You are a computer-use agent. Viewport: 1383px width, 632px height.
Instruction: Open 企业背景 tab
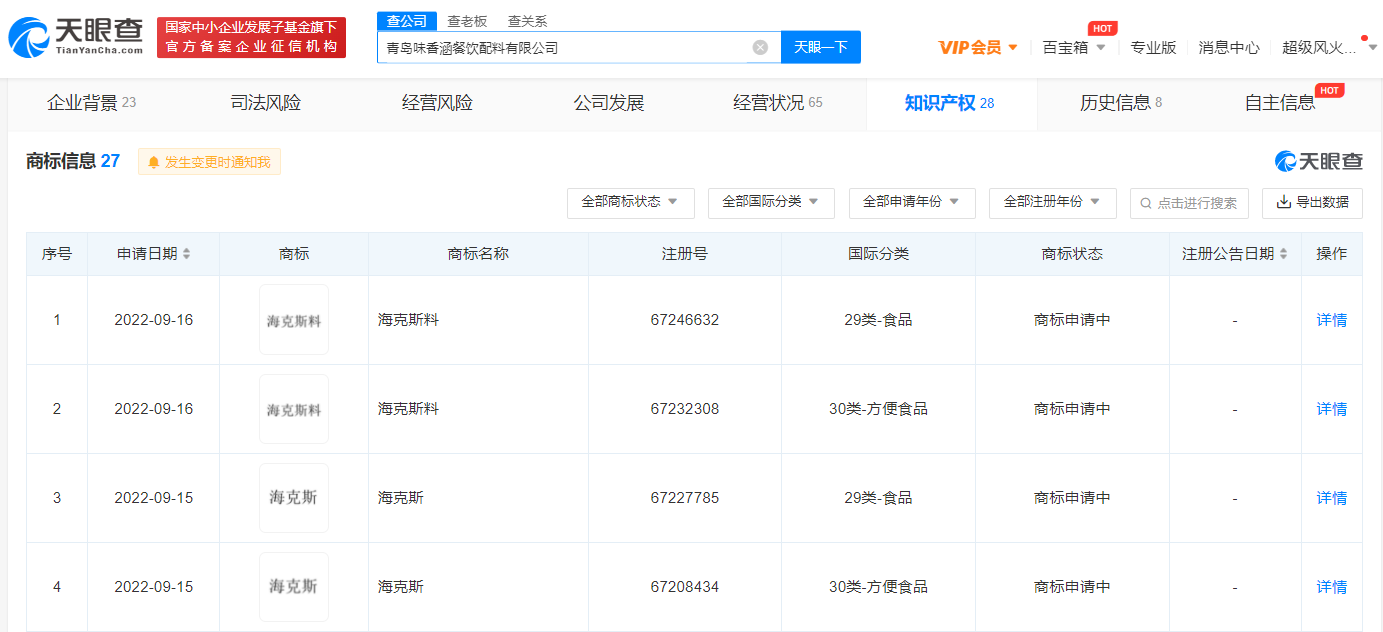click(x=91, y=103)
